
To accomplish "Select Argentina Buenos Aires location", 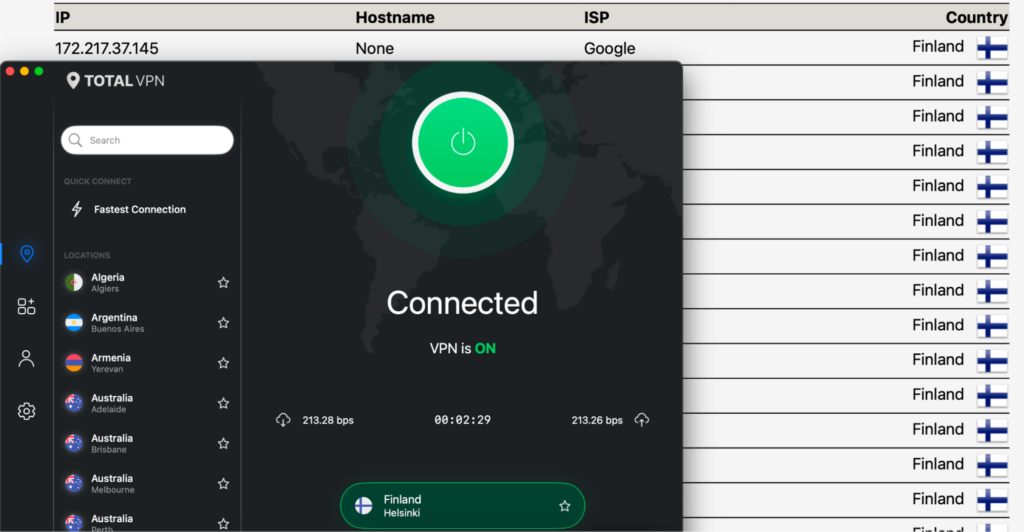I will pos(147,323).
